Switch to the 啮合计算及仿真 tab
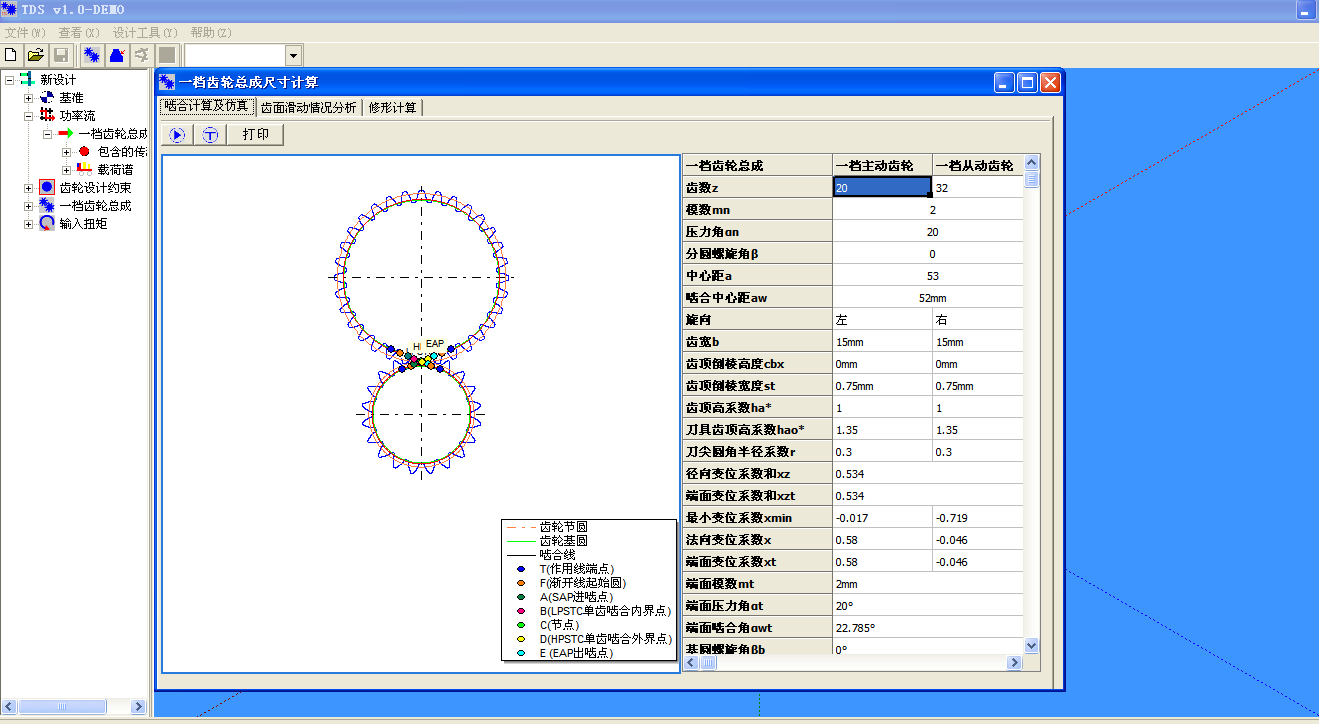This screenshot has width=1319, height=724. [206, 106]
